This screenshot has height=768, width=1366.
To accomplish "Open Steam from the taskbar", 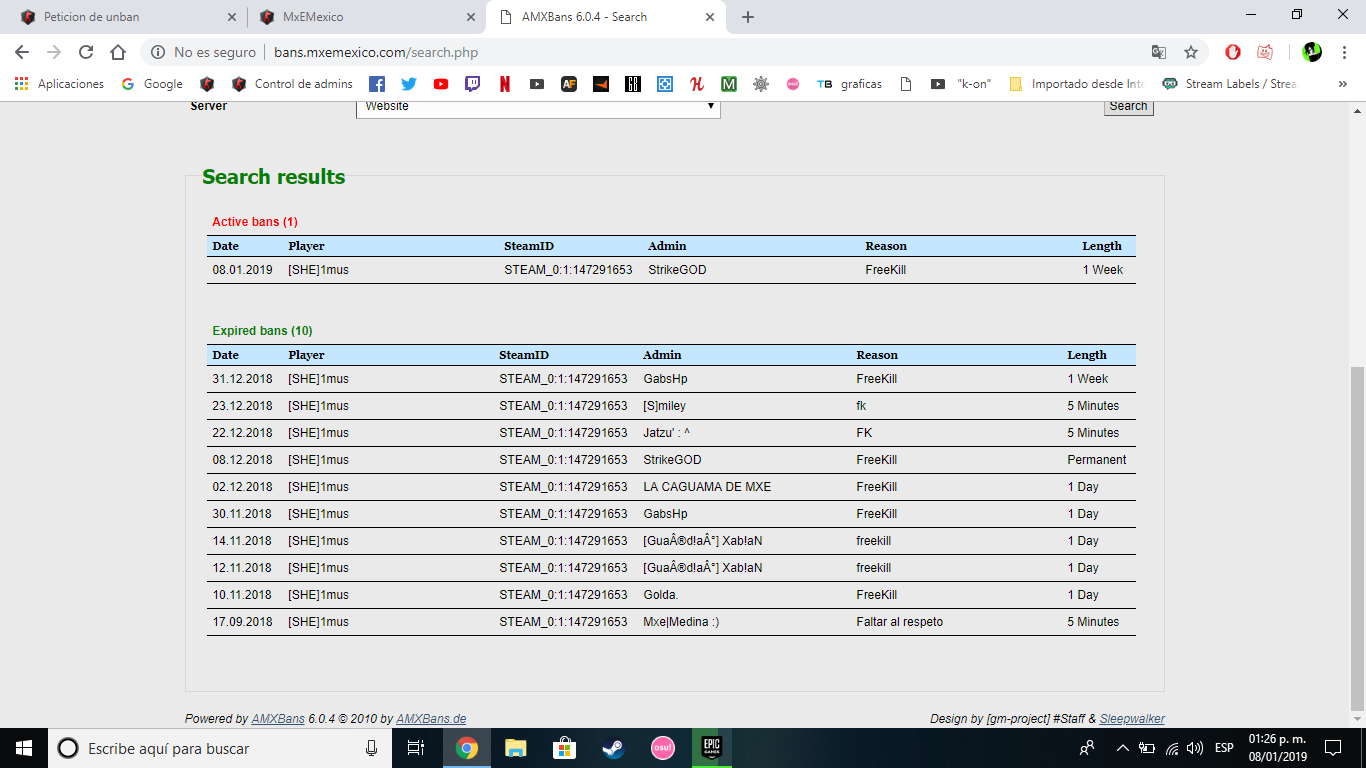I will click(613, 748).
